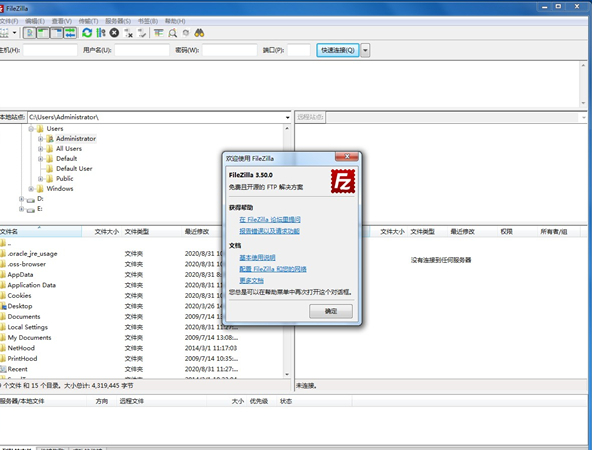
Task: Expand the Windows folder tree node
Action: pos(31,189)
